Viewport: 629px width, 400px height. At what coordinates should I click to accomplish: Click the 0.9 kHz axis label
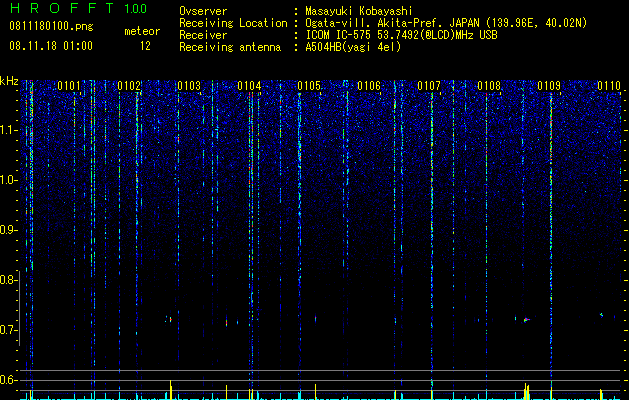click(x=8, y=230)
